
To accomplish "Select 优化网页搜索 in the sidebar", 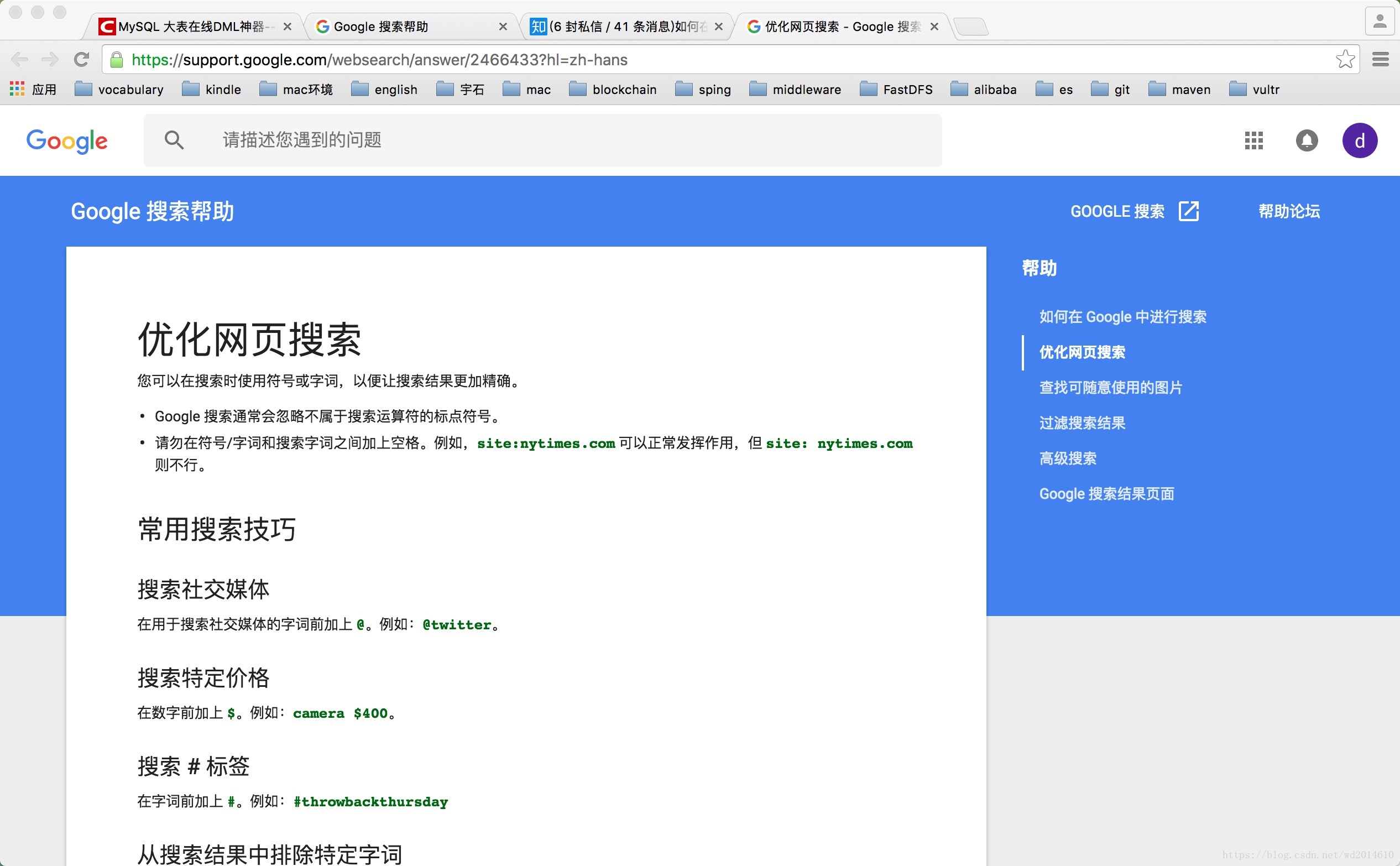I will click(1082, 352).
